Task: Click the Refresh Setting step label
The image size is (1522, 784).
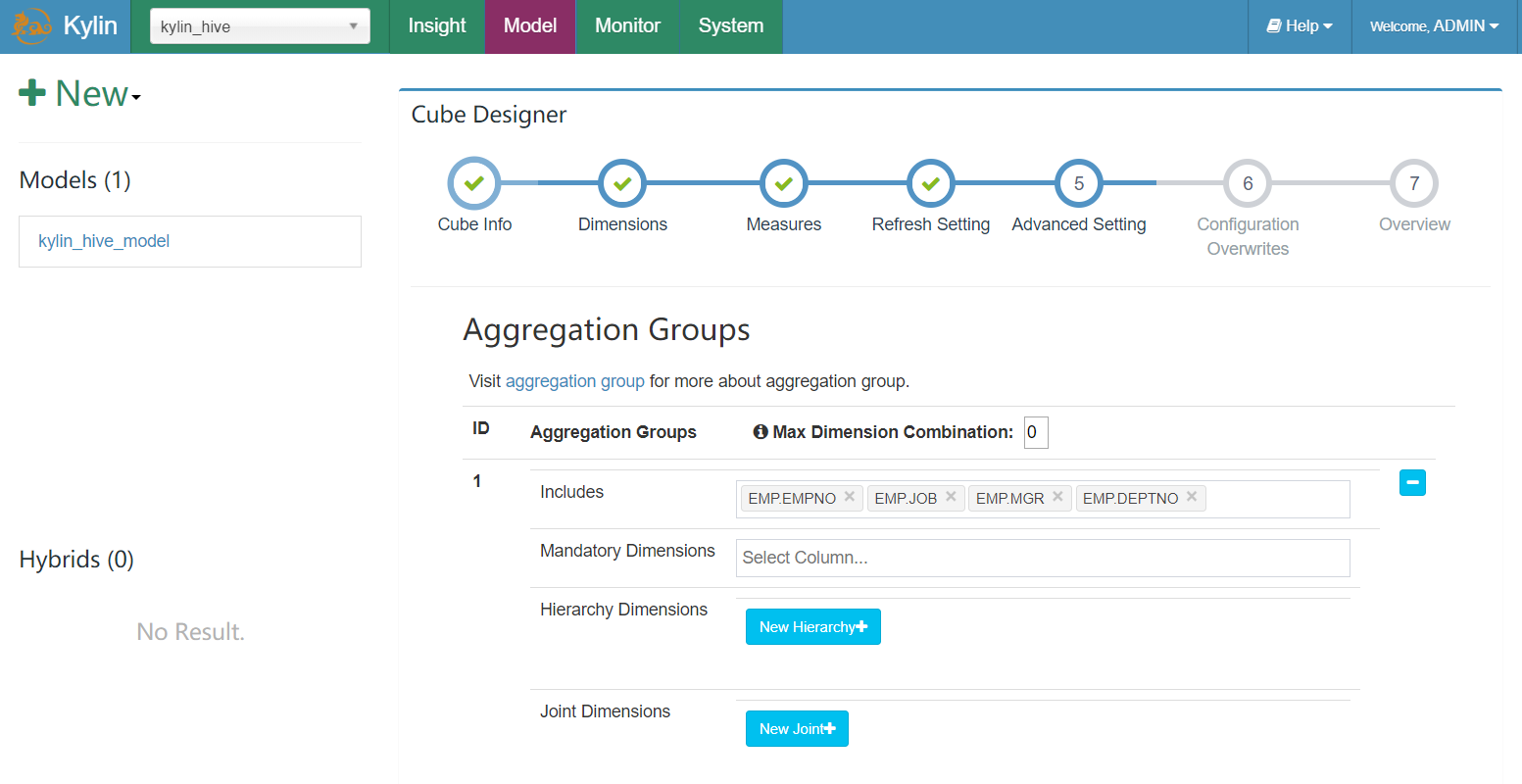Action: tap(931, 224)
